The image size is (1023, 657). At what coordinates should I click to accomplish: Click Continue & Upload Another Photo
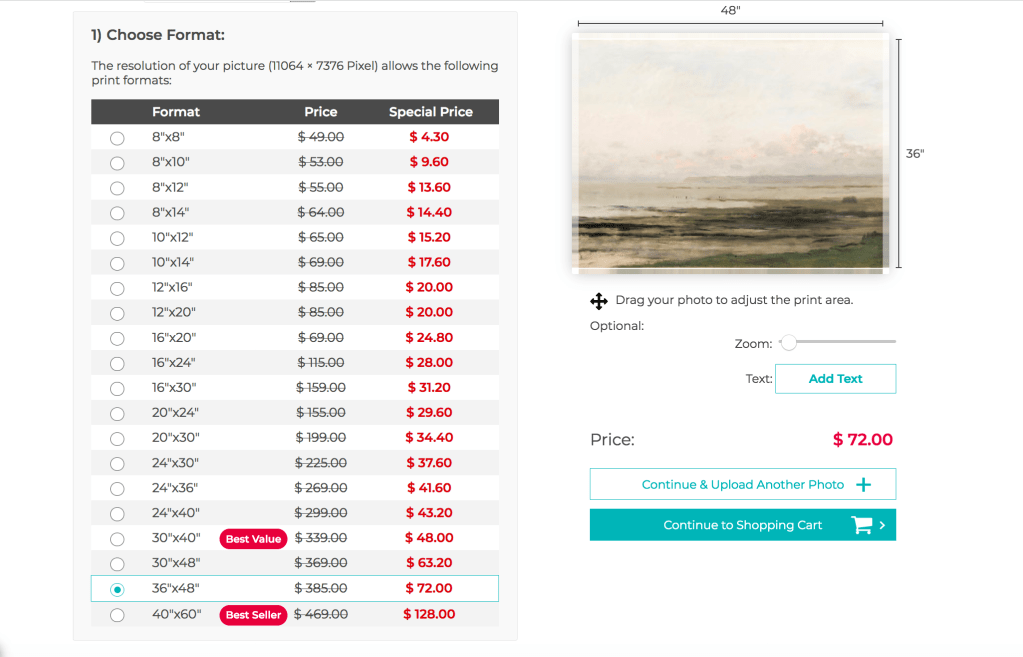pyautogui.click(x=742, y=485)
